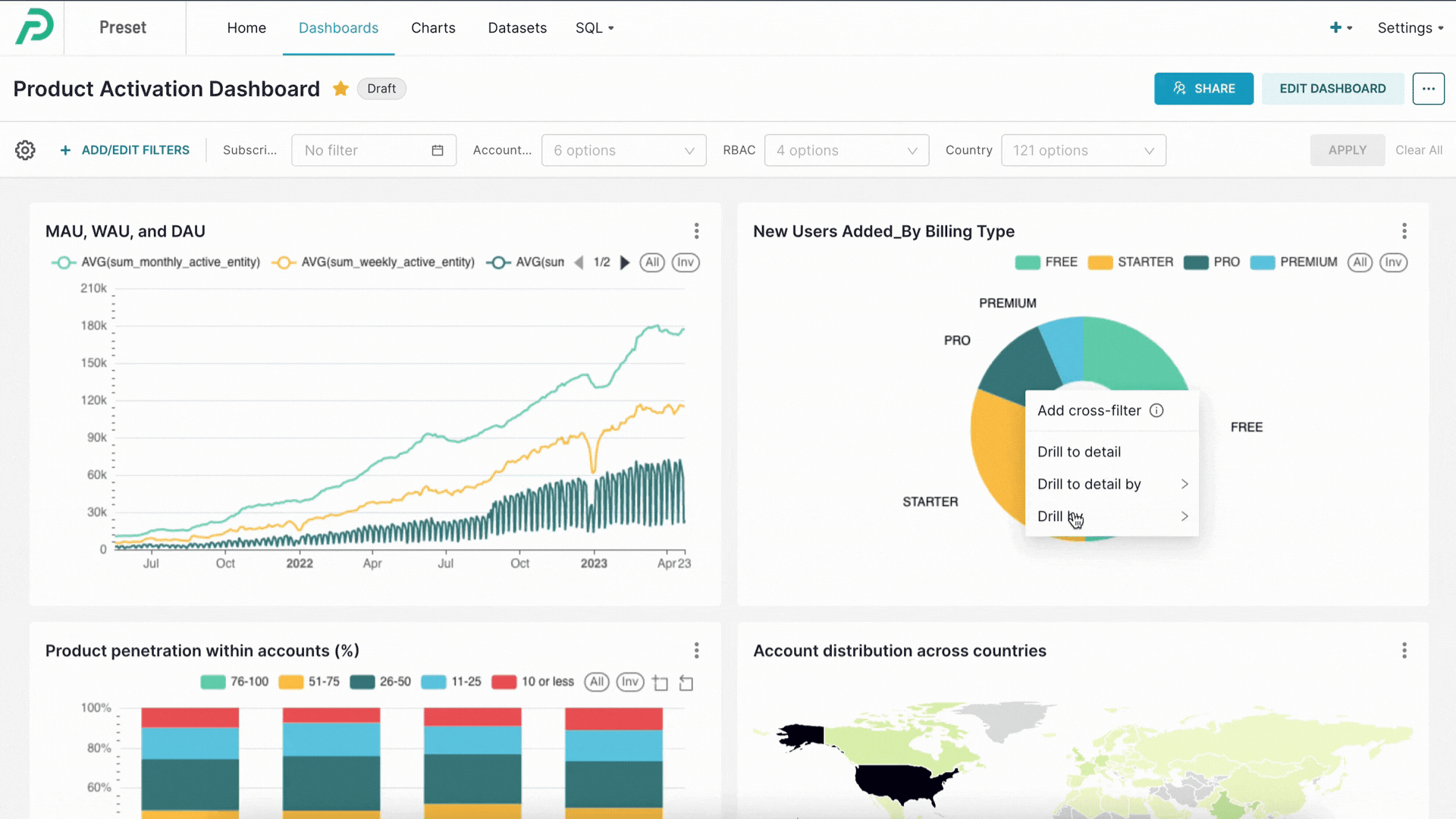Open Account distribution chart options menu
The width and height of the screenshot is (1456, 819).
point(1404,651)
